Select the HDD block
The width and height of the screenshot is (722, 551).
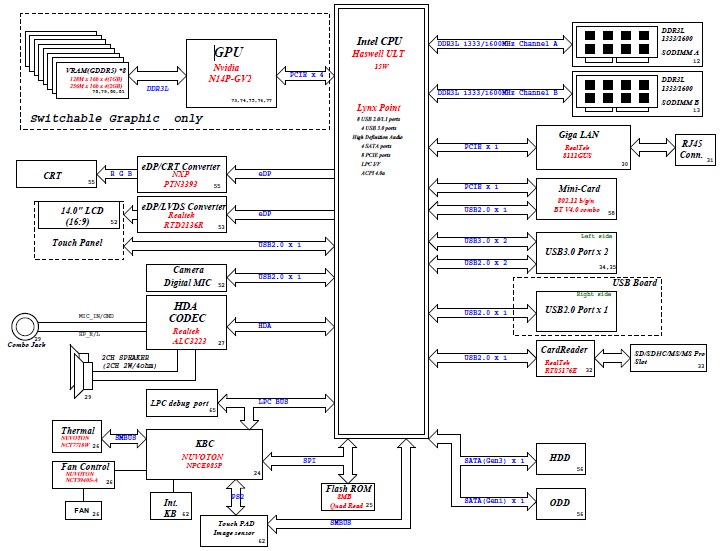(561, 459)
